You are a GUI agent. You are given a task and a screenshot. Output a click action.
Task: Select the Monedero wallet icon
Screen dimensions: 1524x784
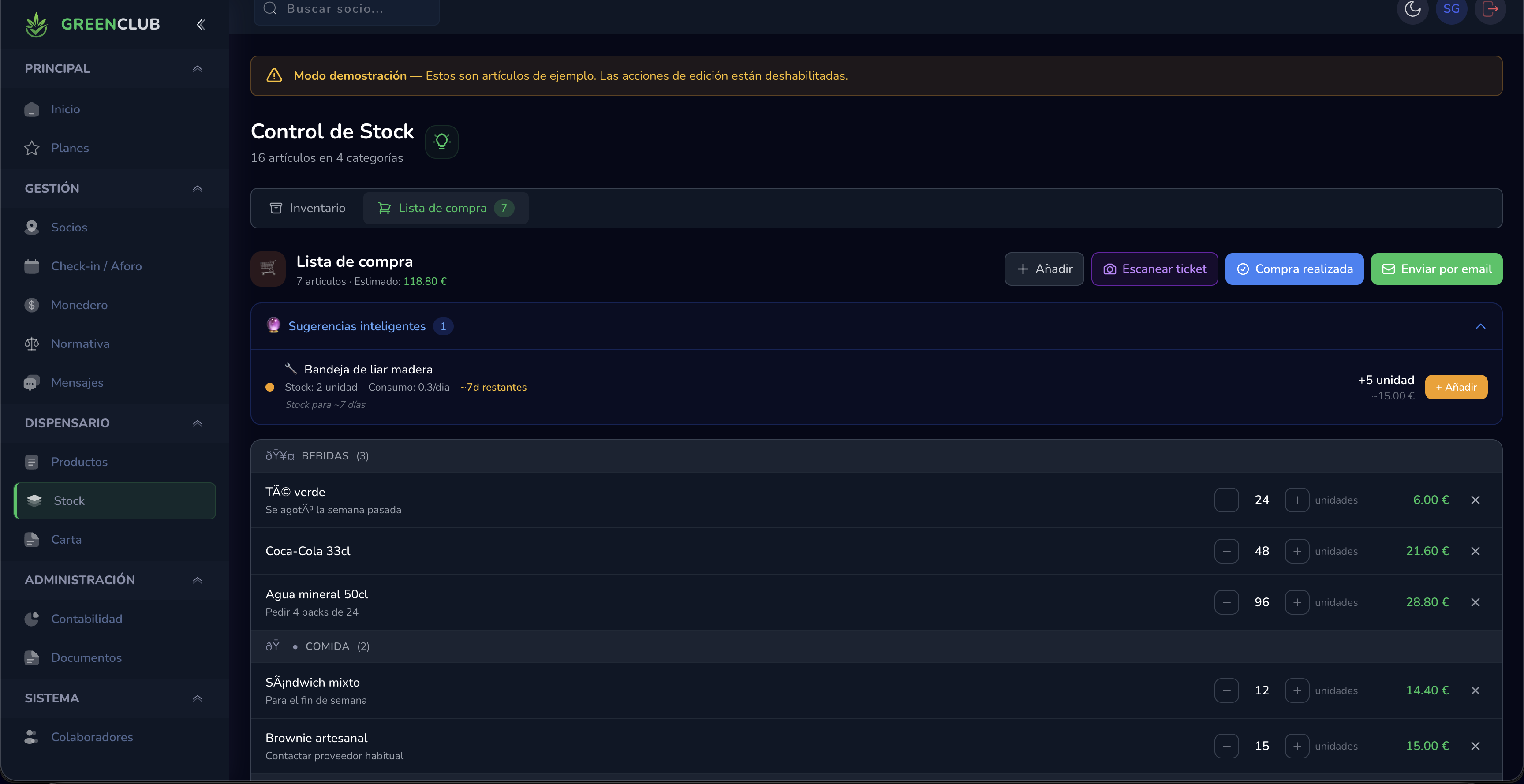(31, 305)
